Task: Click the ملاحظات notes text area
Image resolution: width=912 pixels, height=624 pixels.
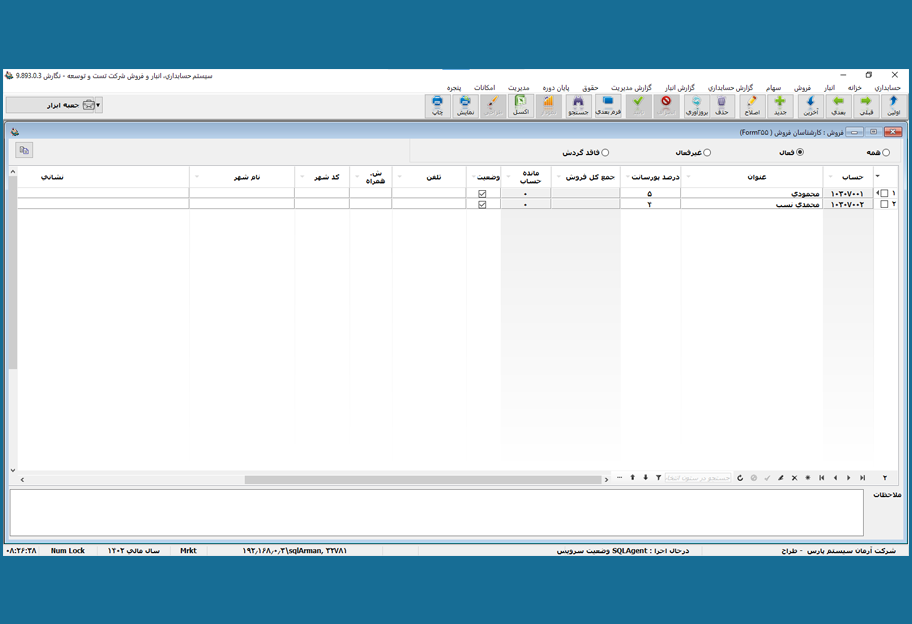Action: 436,512
